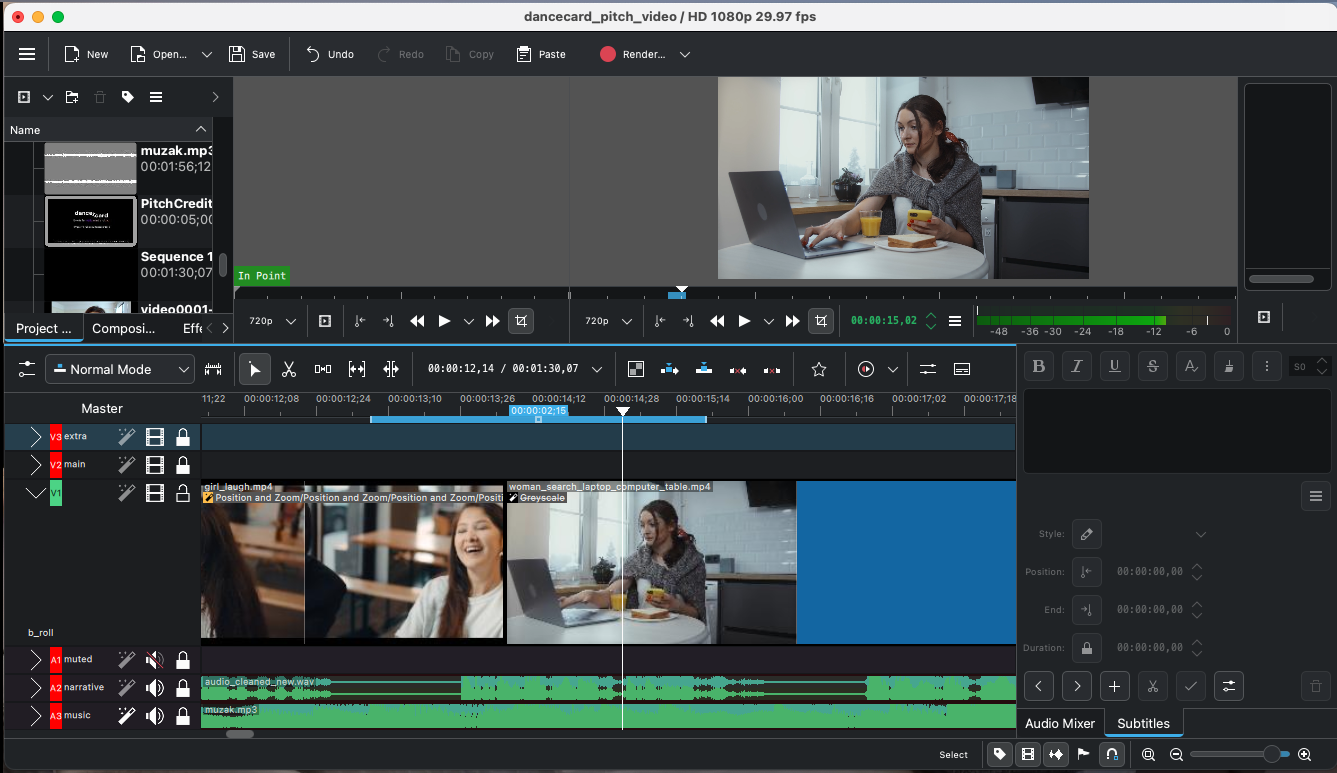1337x773 pixels.
Task: Select the razor (scissors) tool
Action: [289, 369]
